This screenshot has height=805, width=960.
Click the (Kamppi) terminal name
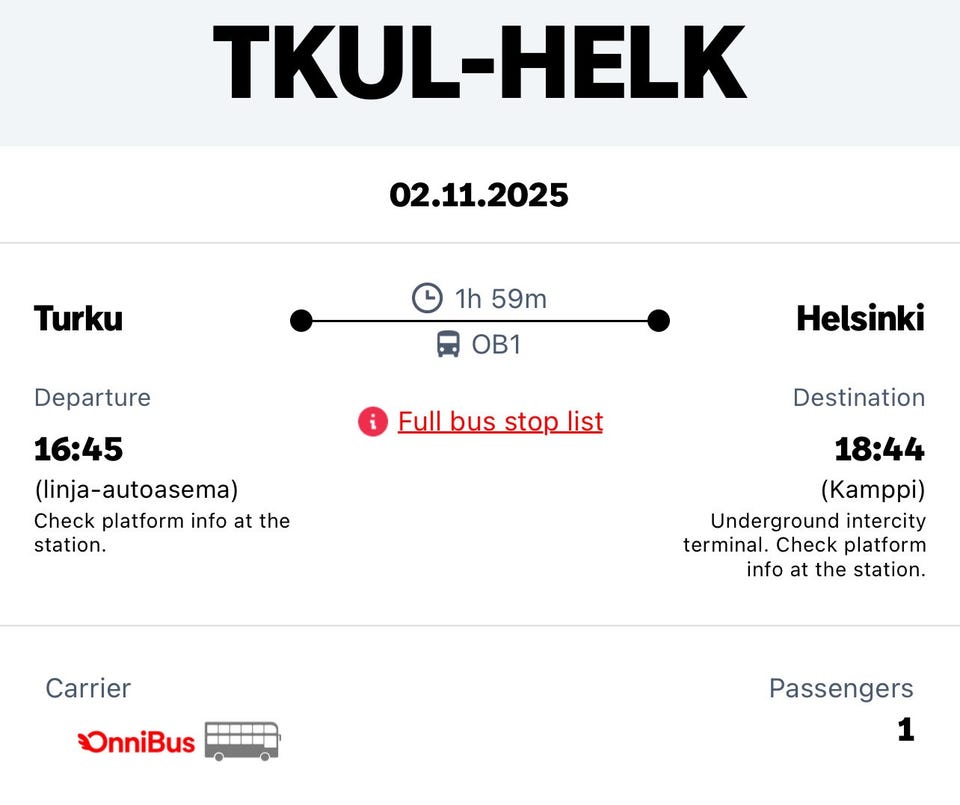point(873,490)
